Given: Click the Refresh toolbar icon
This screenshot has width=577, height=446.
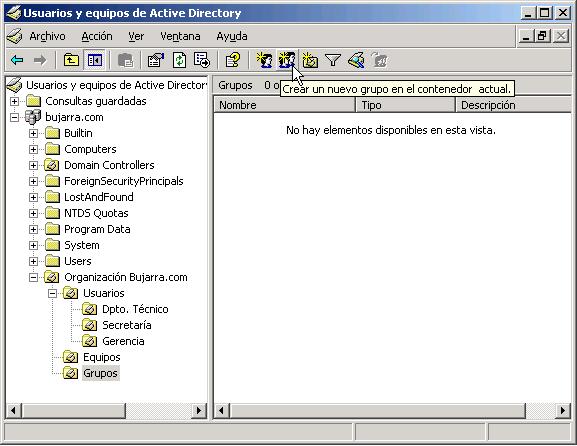Looking at the screenshot, I should [179, 60].
